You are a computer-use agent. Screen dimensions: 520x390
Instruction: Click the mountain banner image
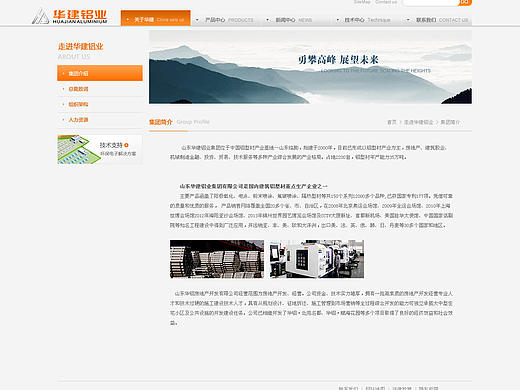click(x=310, y=67)
